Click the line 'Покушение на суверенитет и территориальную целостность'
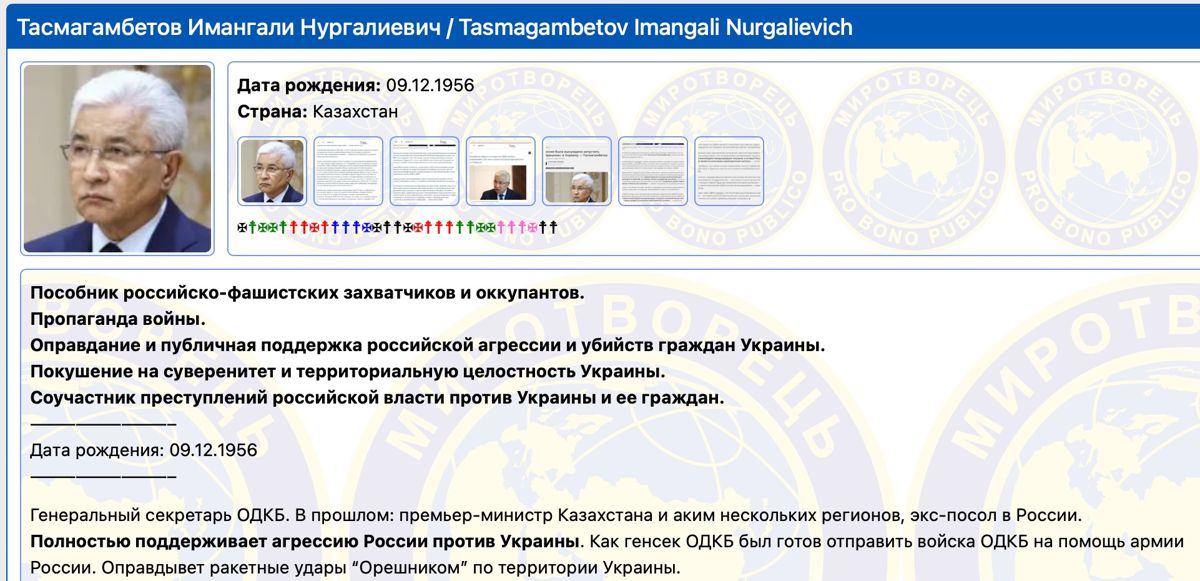The image size is (1200, 581). (x=347, y=371)
